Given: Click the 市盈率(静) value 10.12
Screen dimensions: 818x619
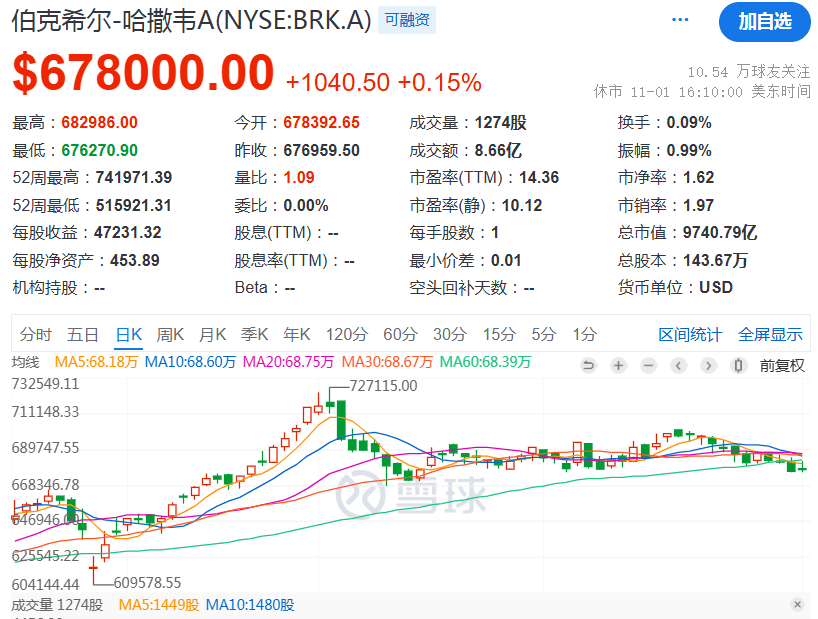Looking at the screenshot, I should [x=522, y=205].
